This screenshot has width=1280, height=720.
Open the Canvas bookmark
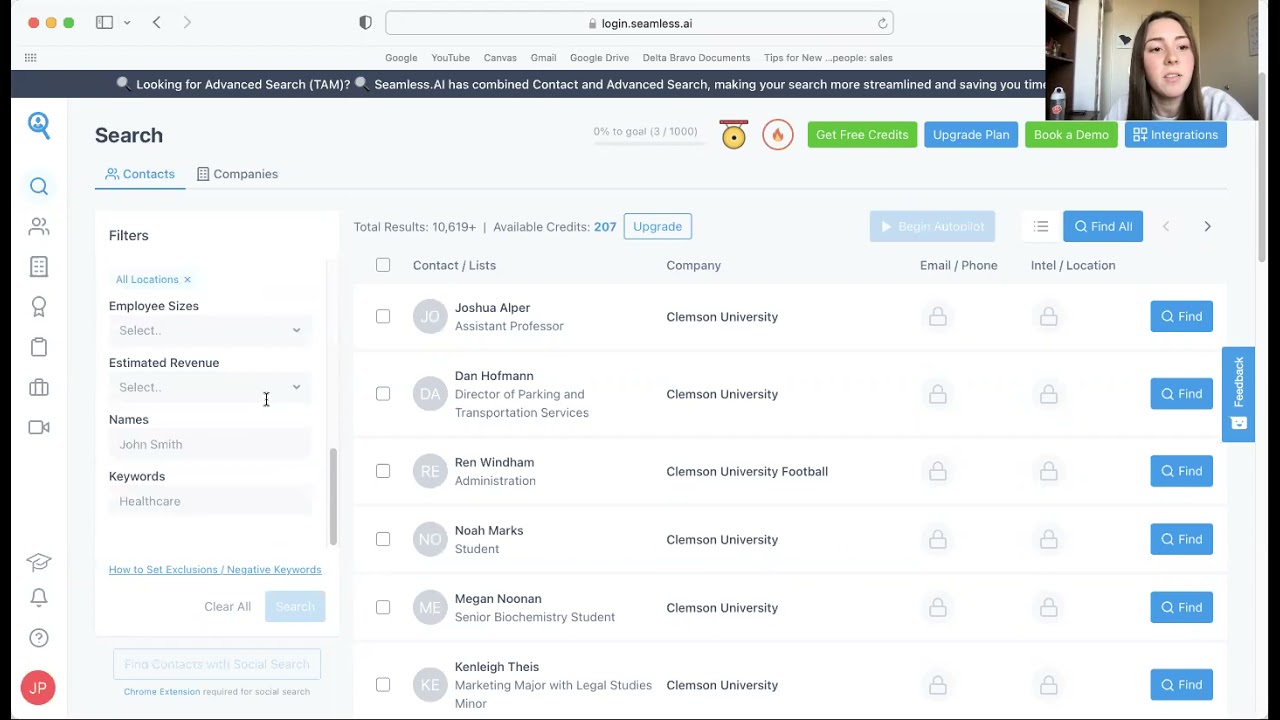500,58
